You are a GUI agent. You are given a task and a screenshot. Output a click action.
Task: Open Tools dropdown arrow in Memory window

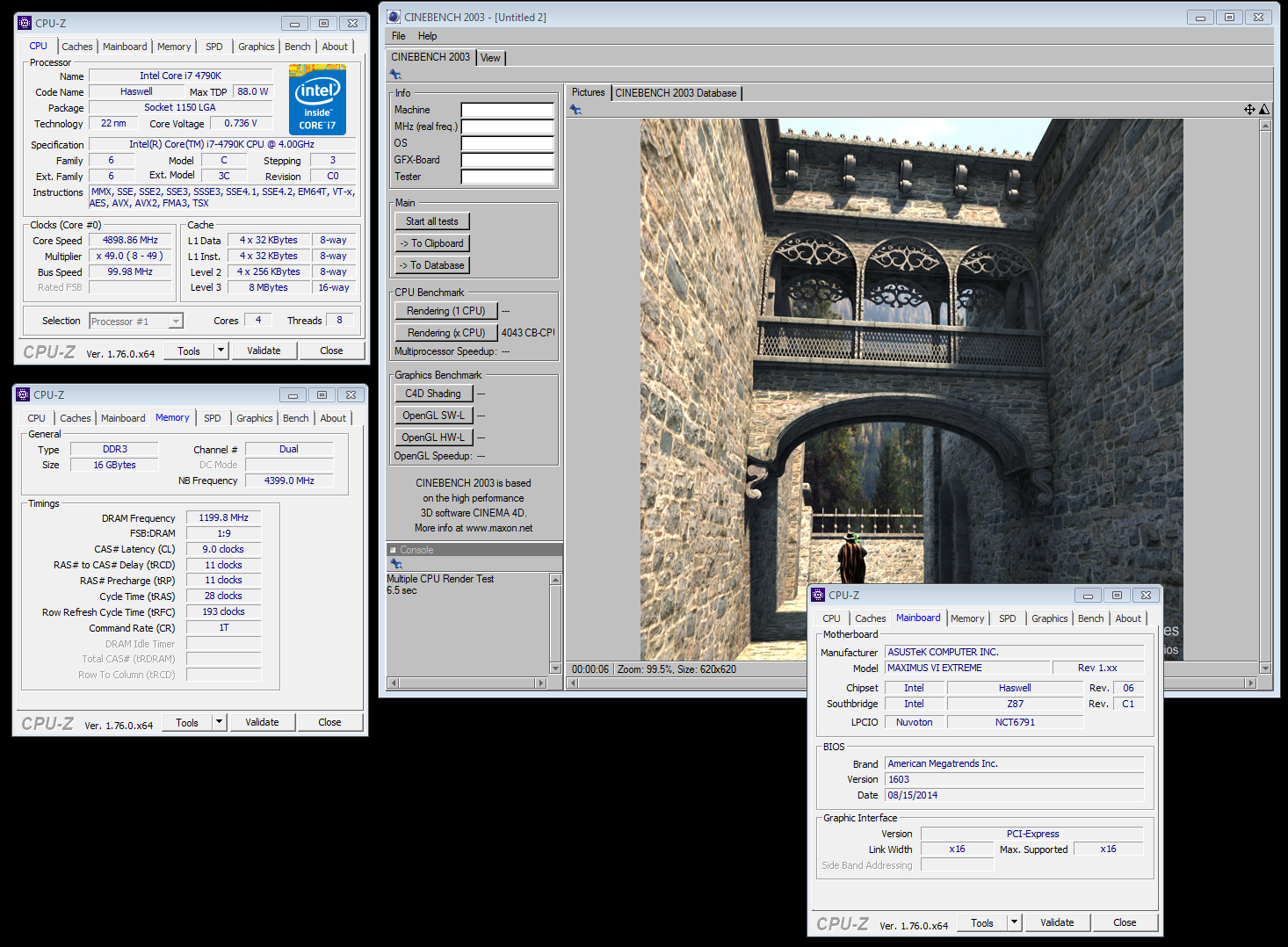(219, 722)
